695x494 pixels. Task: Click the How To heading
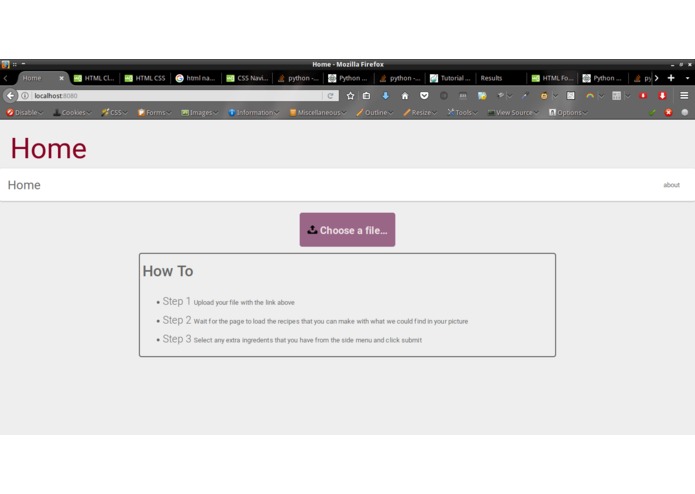coord(168,271)
